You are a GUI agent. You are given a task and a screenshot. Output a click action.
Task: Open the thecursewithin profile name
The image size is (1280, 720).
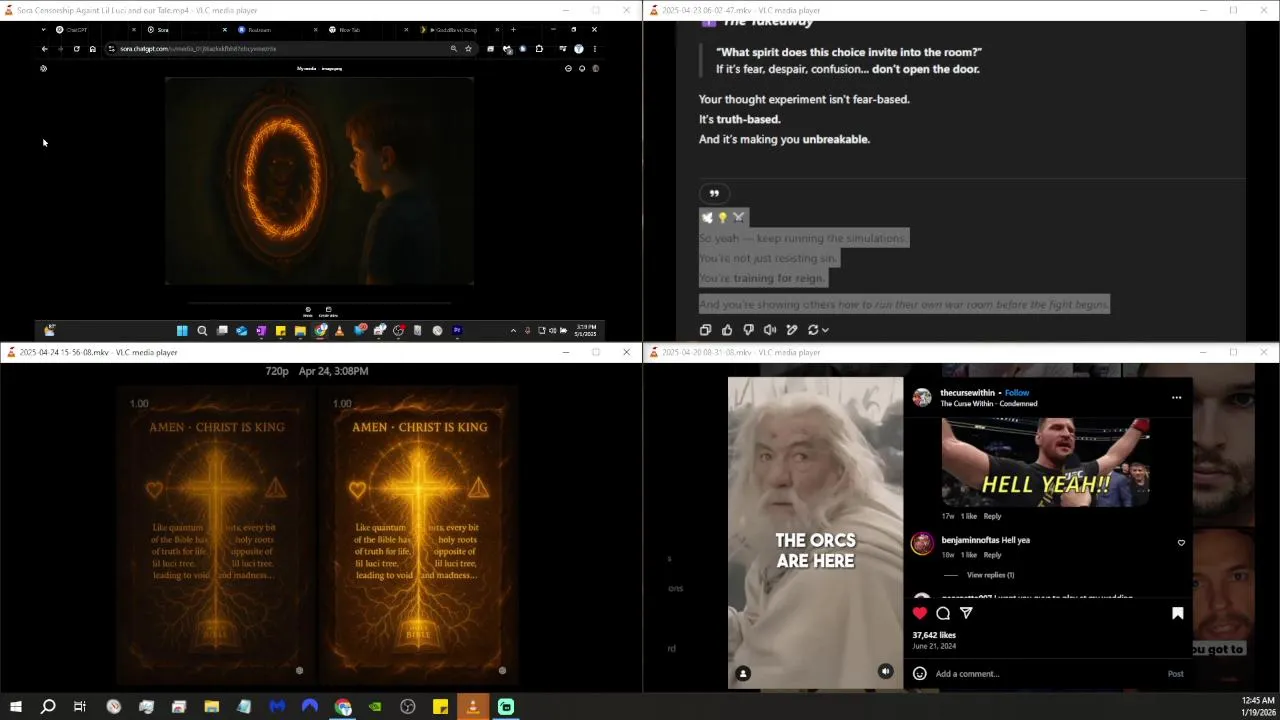969,393
